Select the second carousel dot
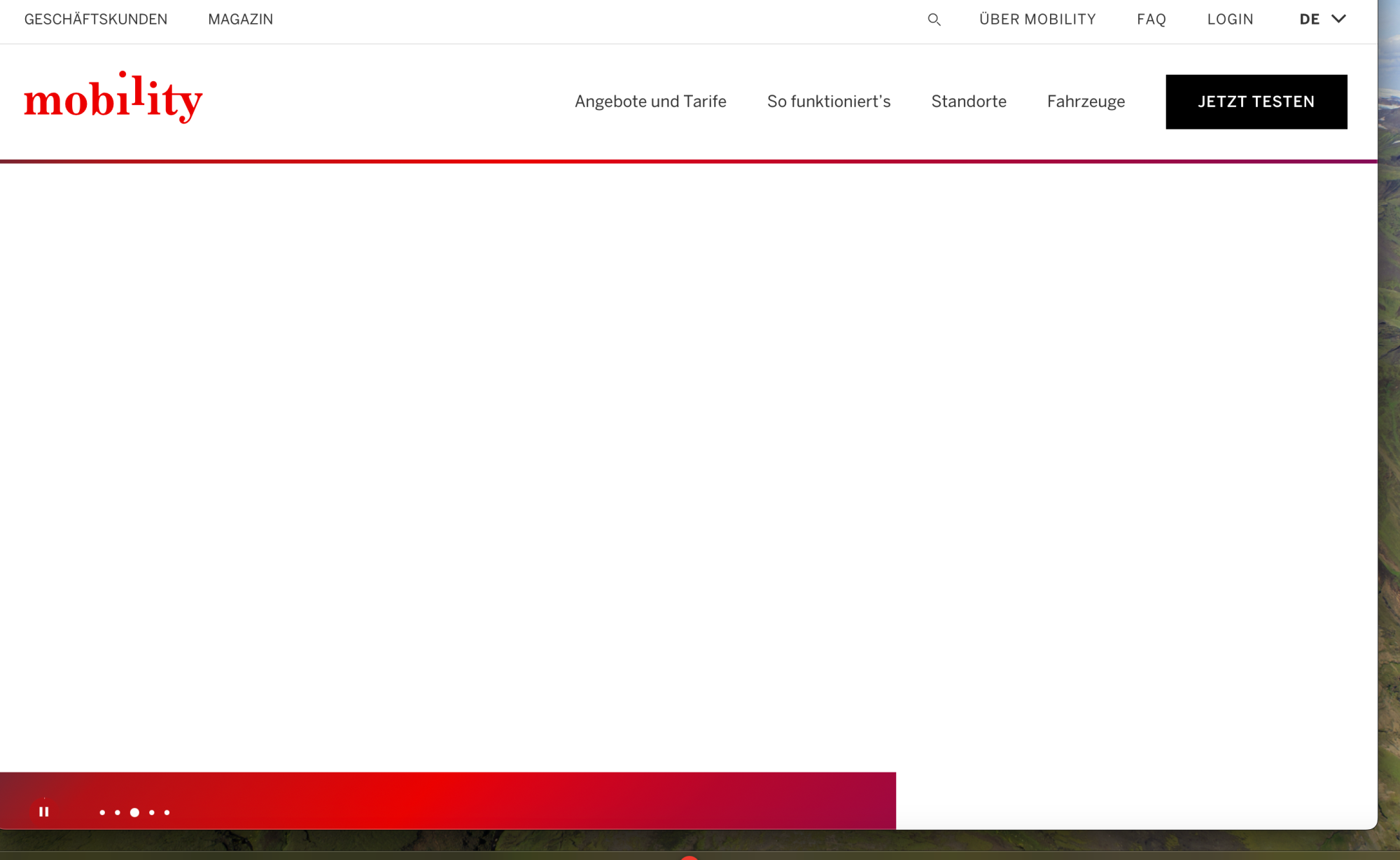 pyautogui.click(x=117, y=812)
